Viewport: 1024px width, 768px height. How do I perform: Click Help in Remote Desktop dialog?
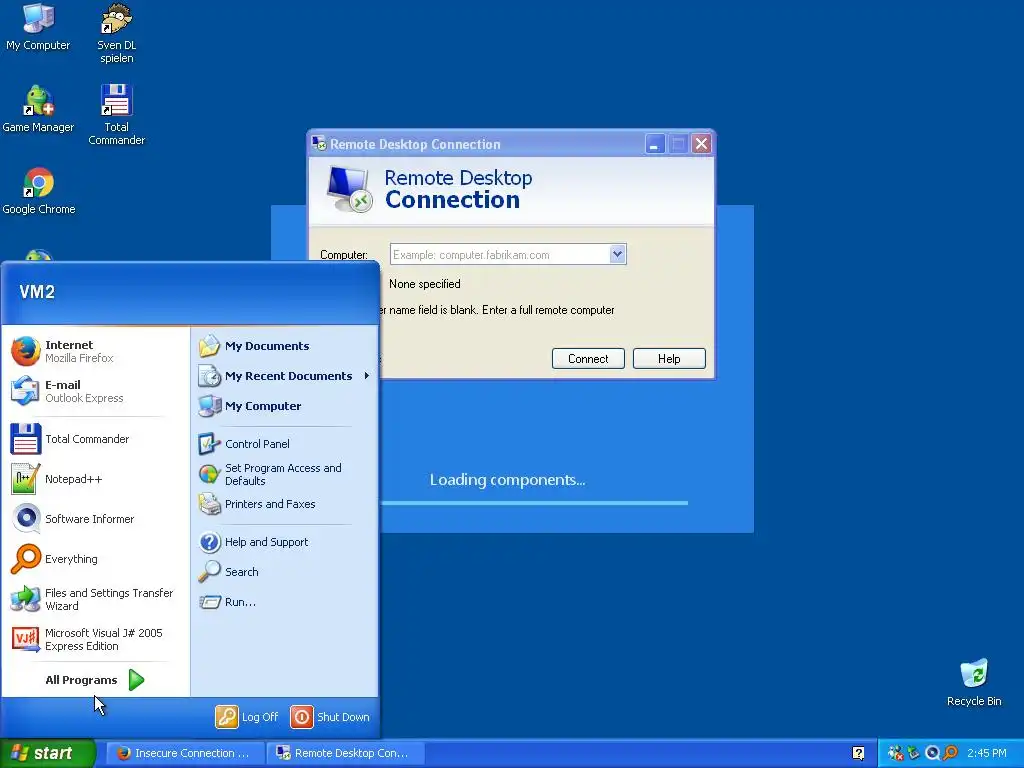[x=669, y=359]
